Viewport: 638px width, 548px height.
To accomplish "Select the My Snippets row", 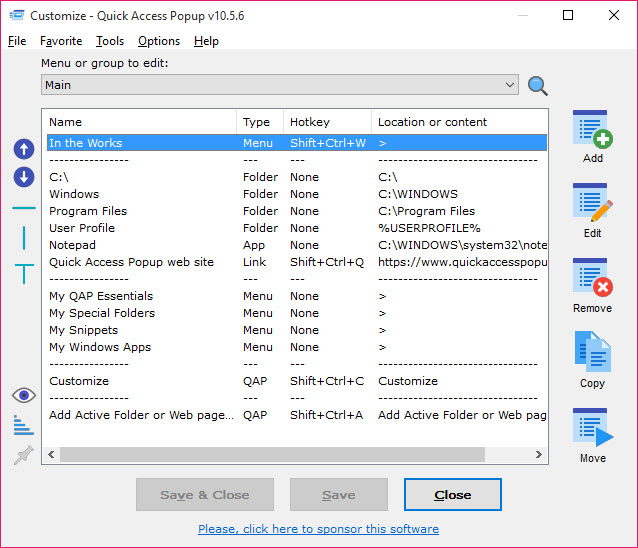I will [x=297, y=330].
